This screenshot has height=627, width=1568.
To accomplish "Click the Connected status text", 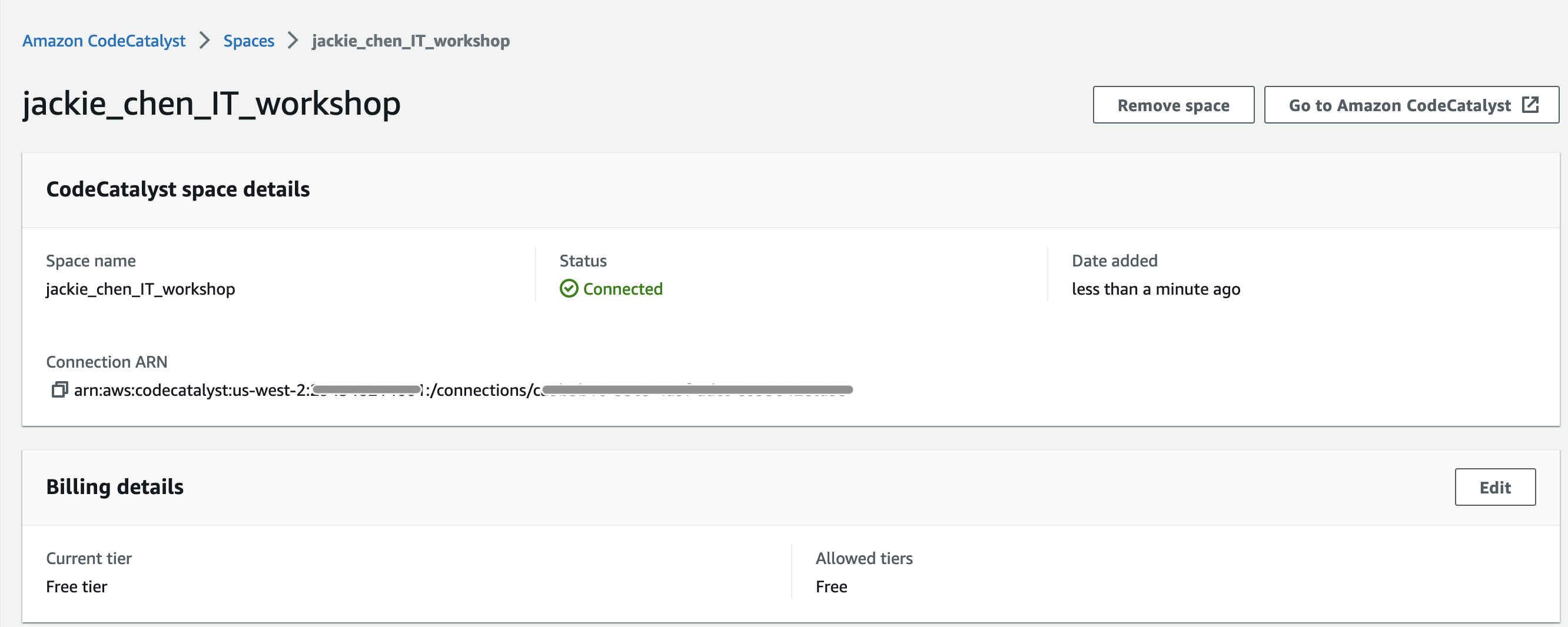I will (x=622, y=289).
